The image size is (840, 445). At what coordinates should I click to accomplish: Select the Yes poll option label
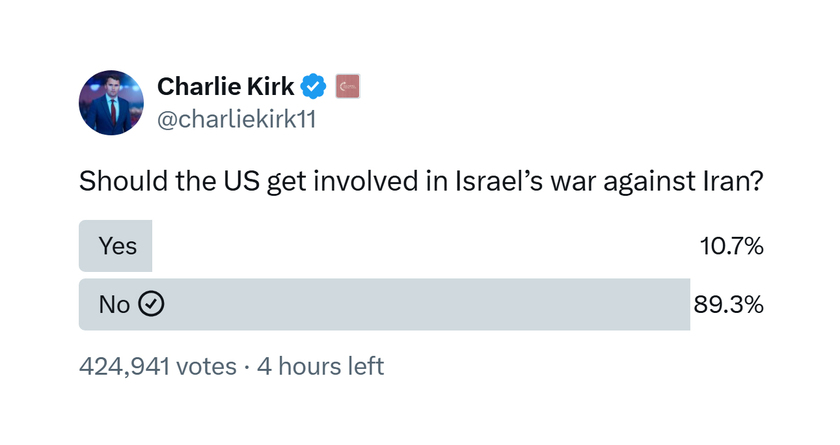pos(118,246)
